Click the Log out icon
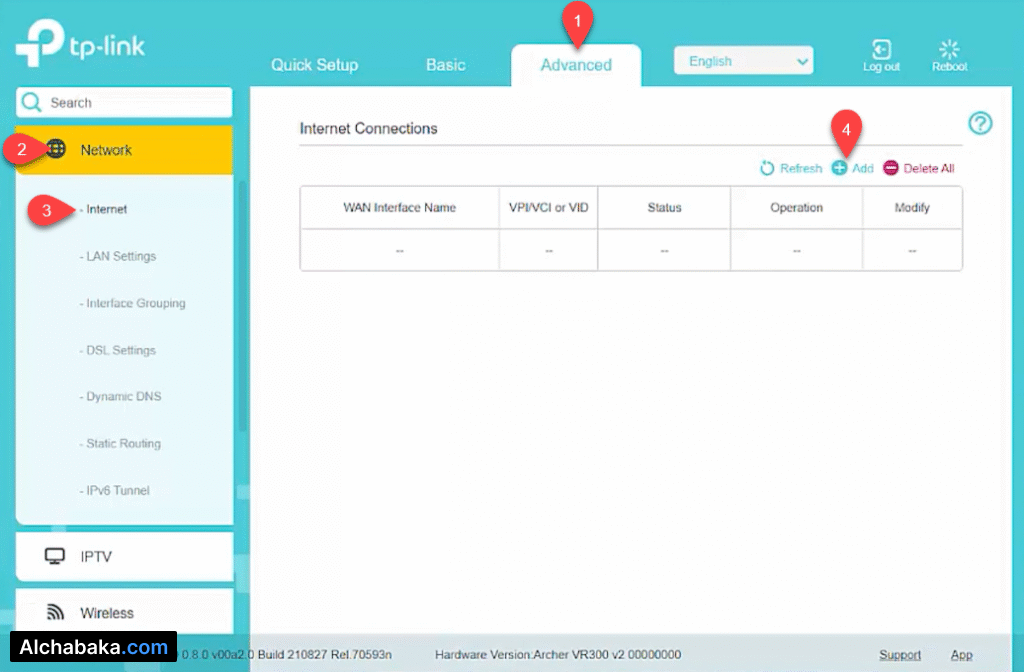The width and height of the screenshot is (1024, 672). pos(881,50)
